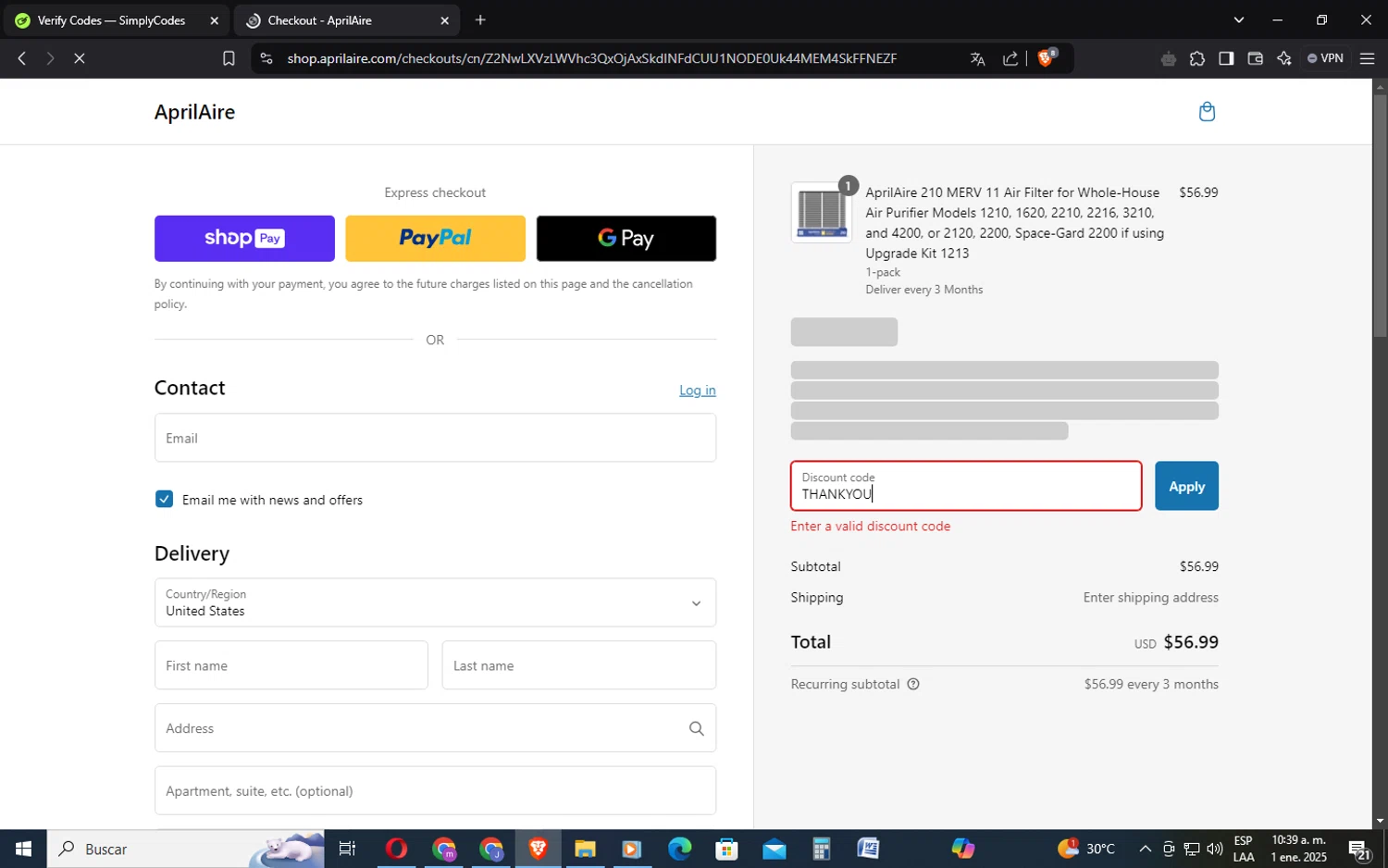Click the AprilAire store logo
This screenshot has height=868, width=1388.
point(194,112)
